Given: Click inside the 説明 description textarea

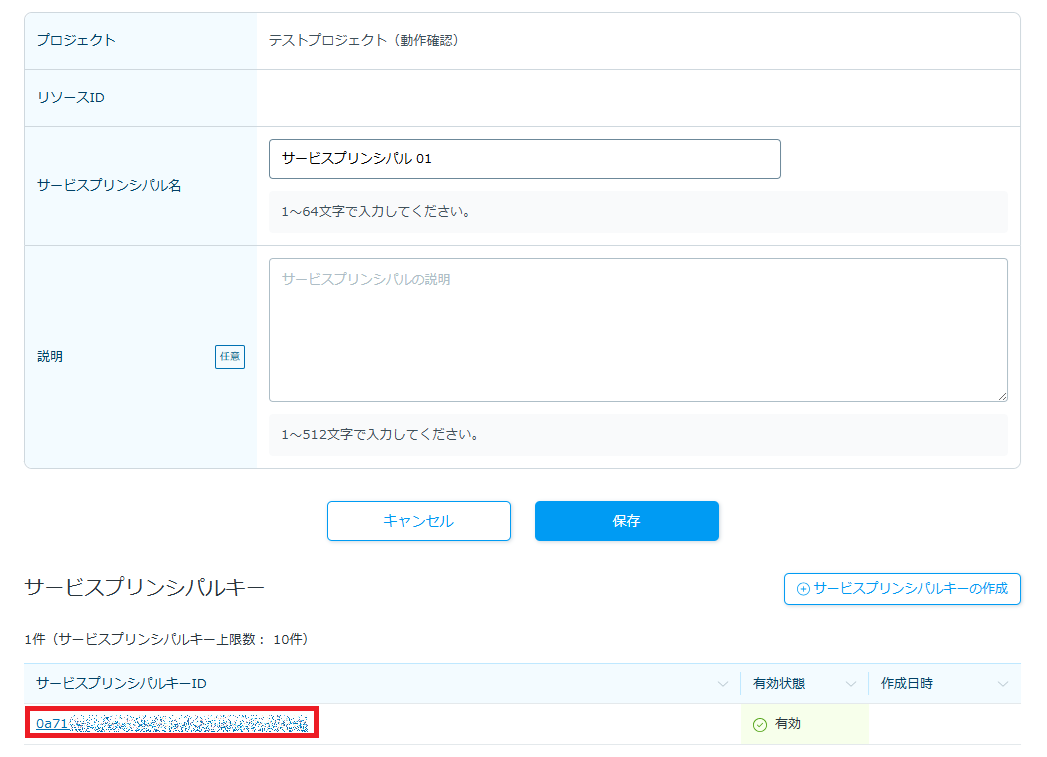Looking at the screenshot, I should coord(638,330).
